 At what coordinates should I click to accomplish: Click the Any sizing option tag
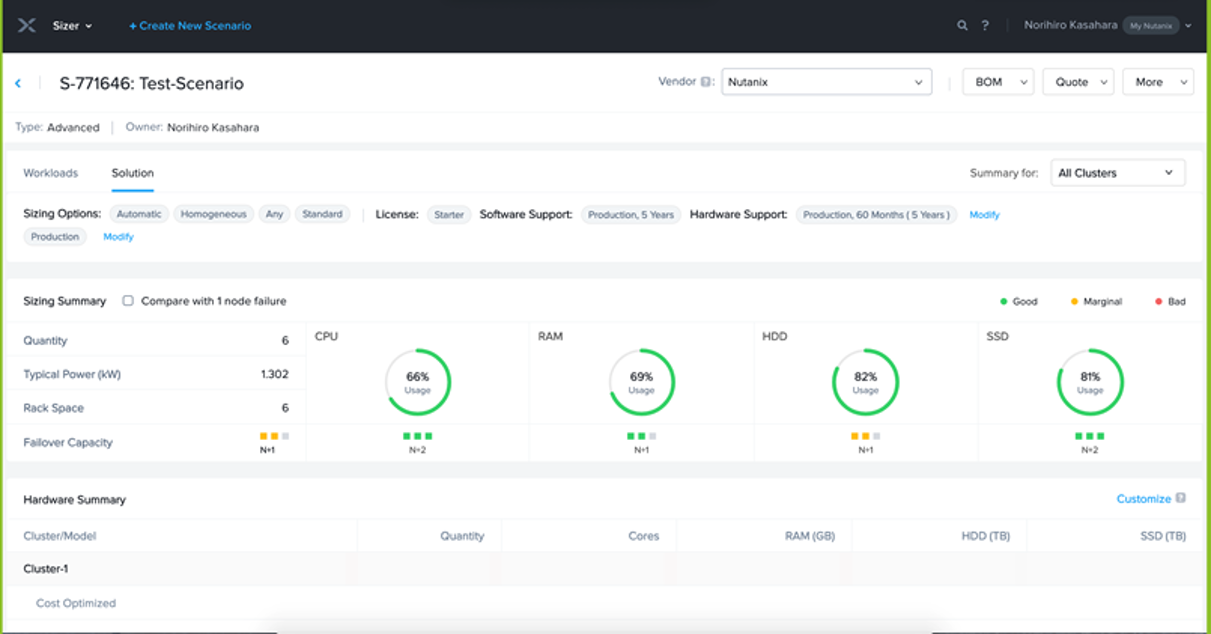pyautogui.click(x=274, y=214)
